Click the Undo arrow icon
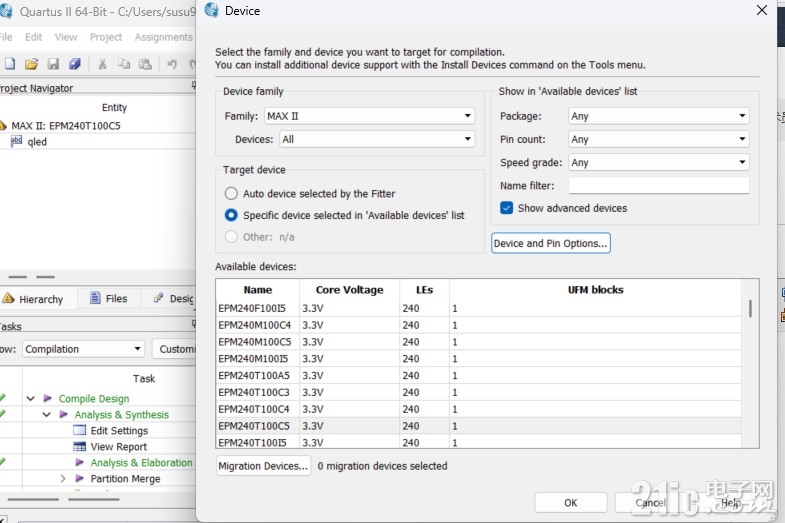This screenshot has height=523, width=785. click(172, 64)
